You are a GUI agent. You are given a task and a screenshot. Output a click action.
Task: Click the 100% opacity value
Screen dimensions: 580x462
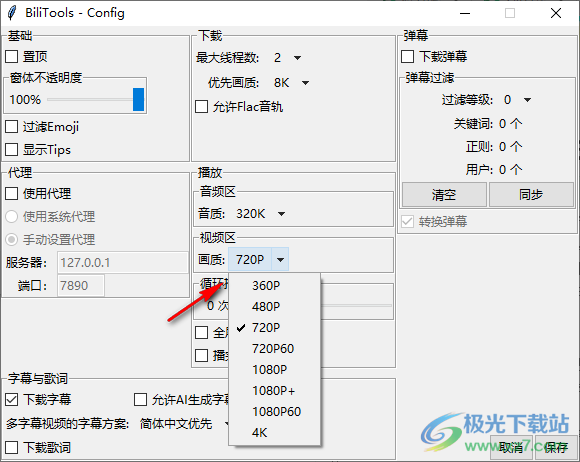pos(25,100)
